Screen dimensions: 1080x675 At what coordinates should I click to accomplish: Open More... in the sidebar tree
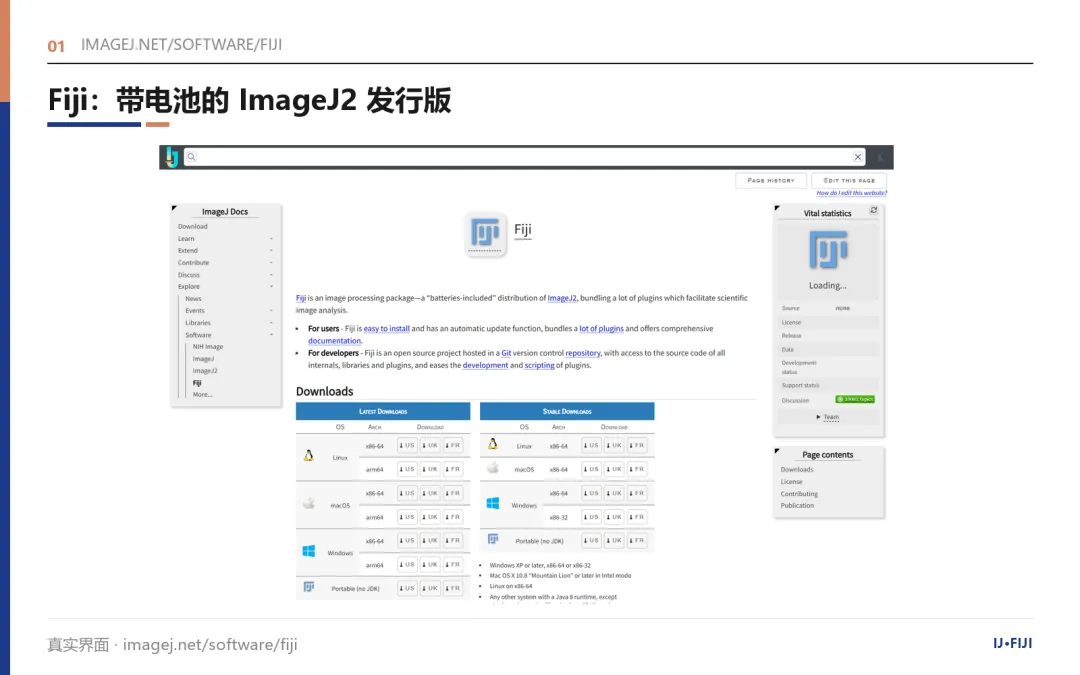202,395
